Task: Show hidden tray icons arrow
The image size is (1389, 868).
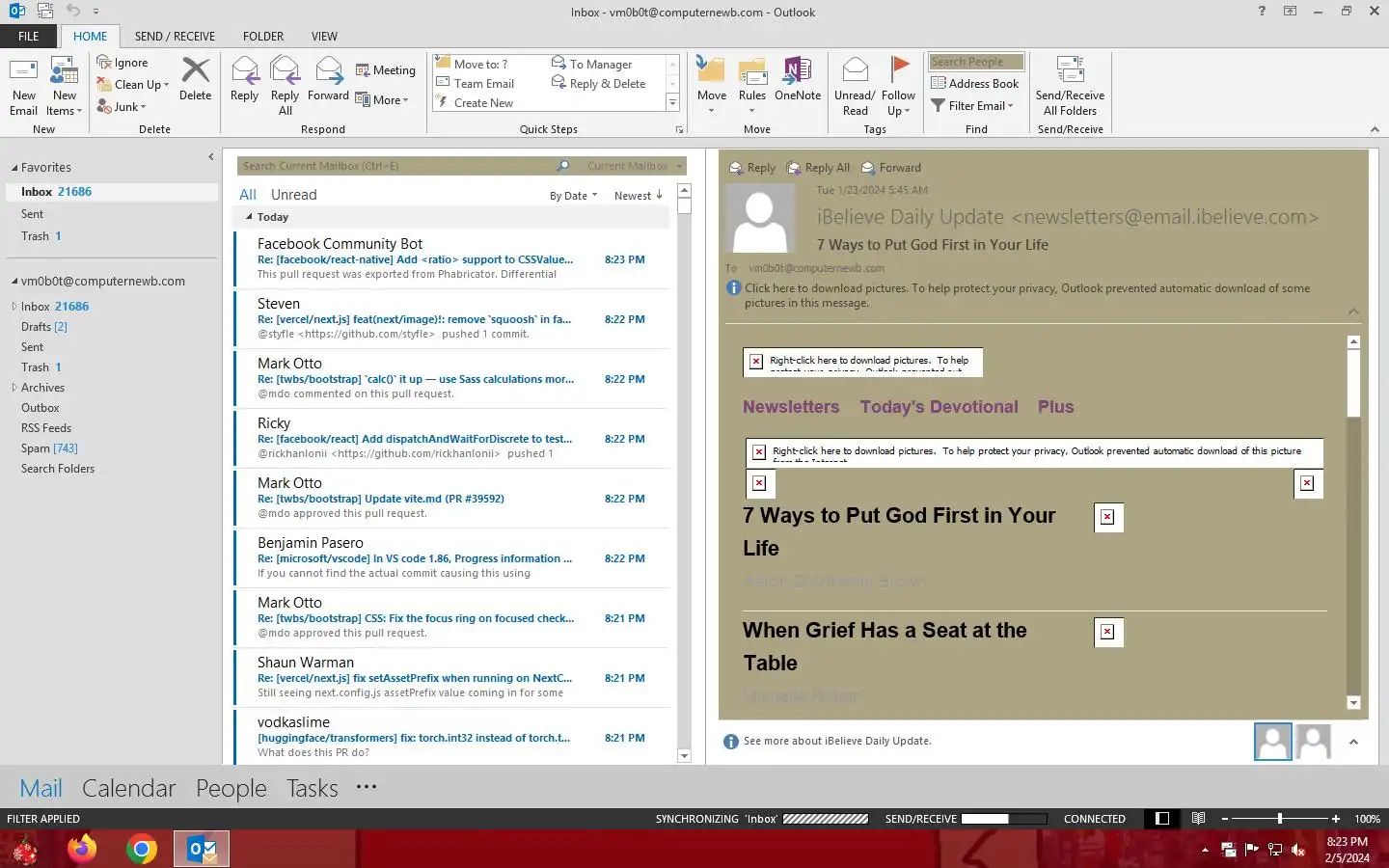Action: [1205, 850]
